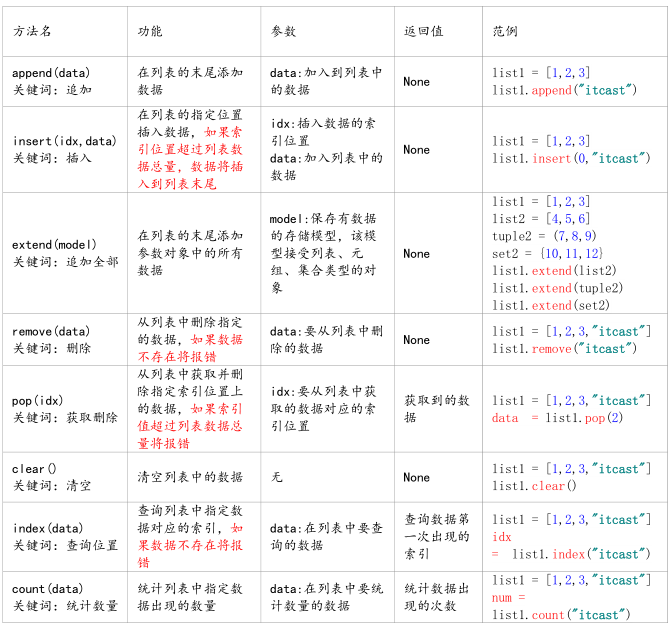Click example code 'list1.clear()'

coord(534,486)
